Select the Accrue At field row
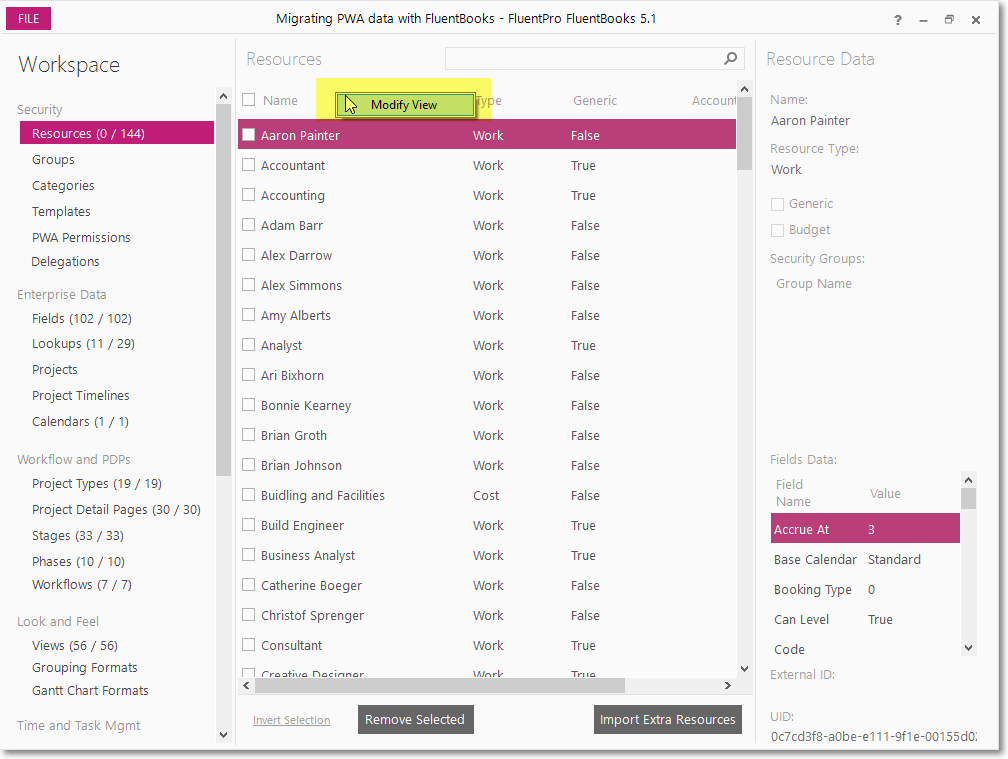Viewport: 1008px width, 759px height. [865, 529]
